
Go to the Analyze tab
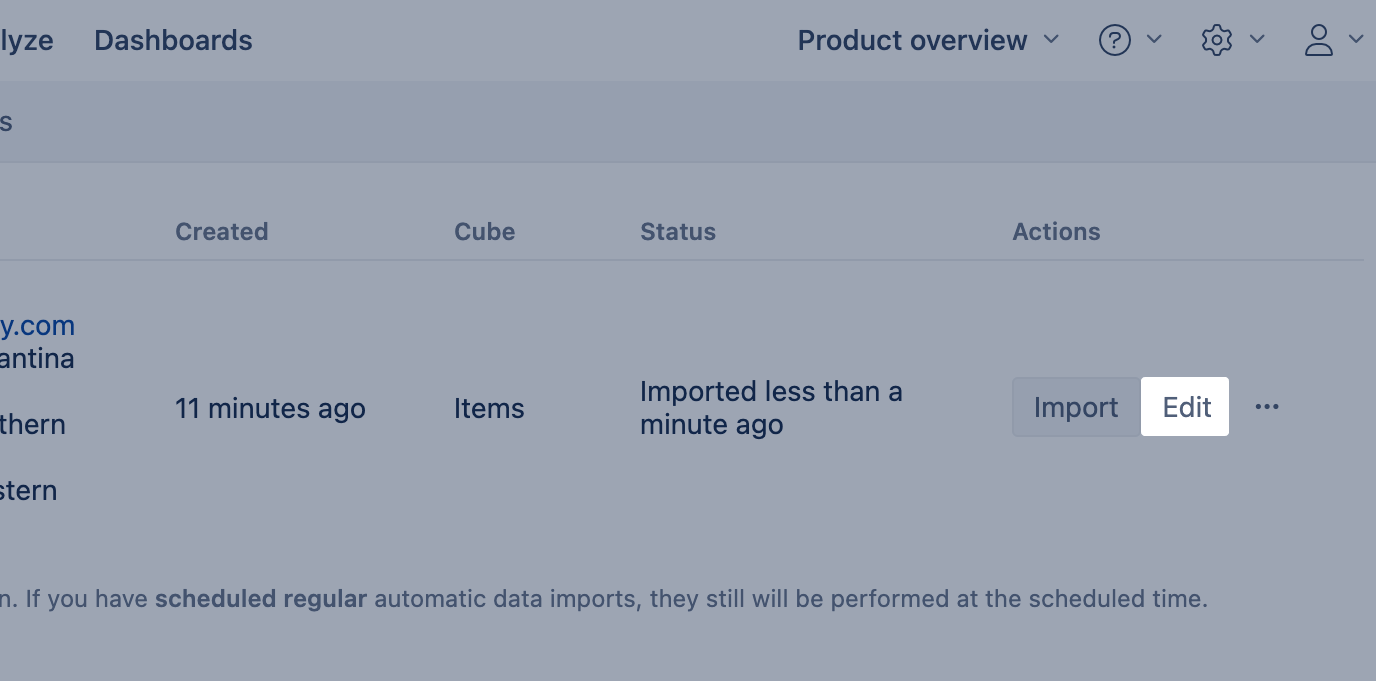[x=27, y=41]
